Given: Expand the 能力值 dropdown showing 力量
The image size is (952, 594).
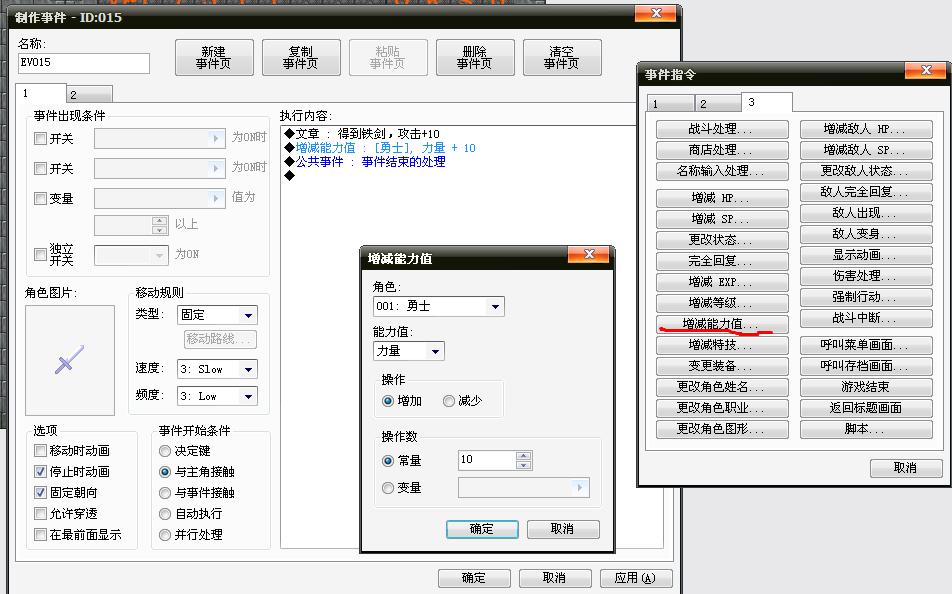Looking at the screenshot, I should (409, 351).
